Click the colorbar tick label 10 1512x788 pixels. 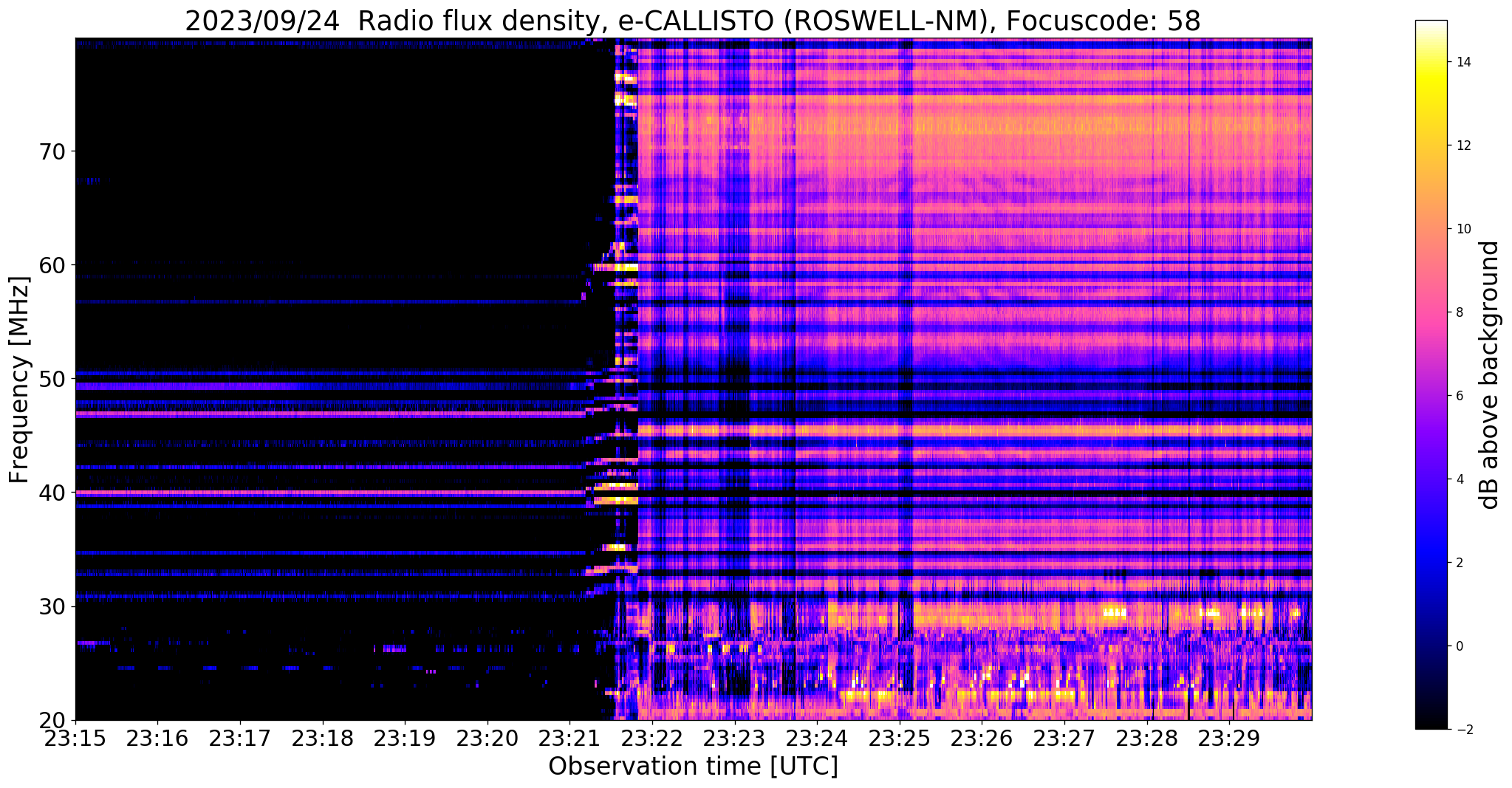pyautogui.click(x=1463, y=229)
